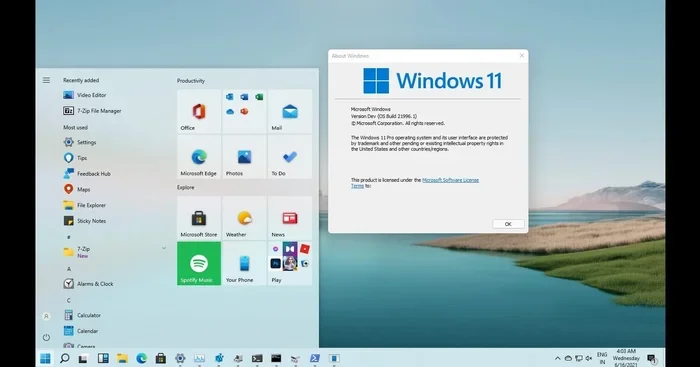Open the Play folder tile

[290, 263]
